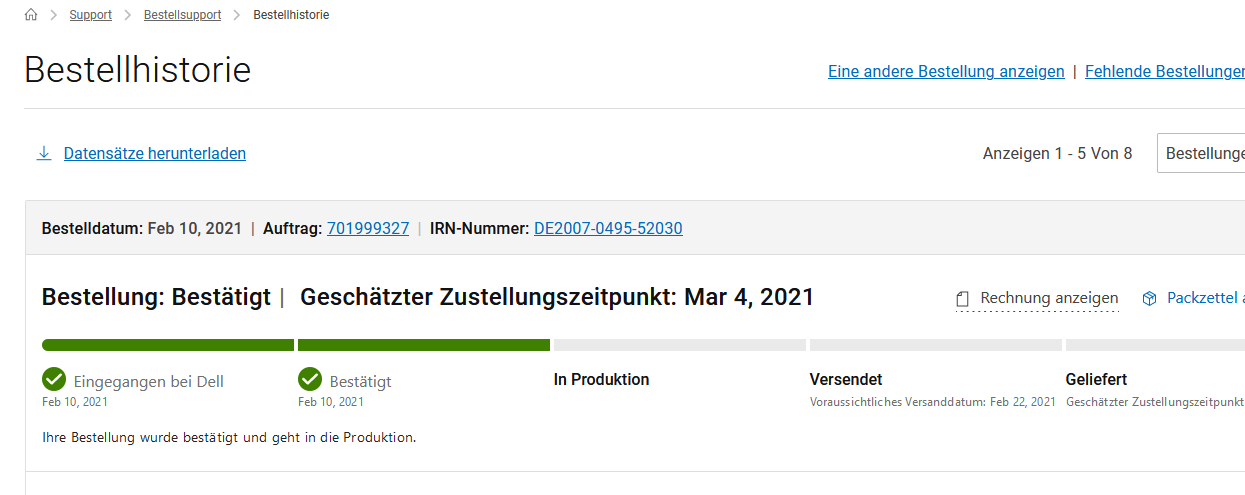The image size is (1245, 495).
Task: Click green checkmark beside Bestätigt
Action: 310,380
